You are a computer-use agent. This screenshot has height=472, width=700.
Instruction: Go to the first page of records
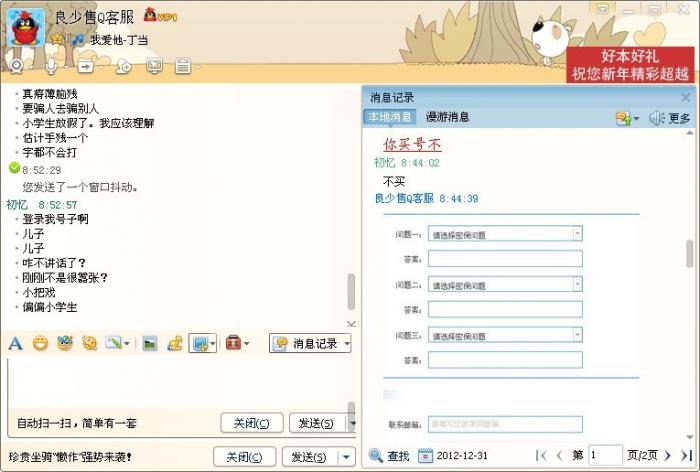[x=542, y=455]
